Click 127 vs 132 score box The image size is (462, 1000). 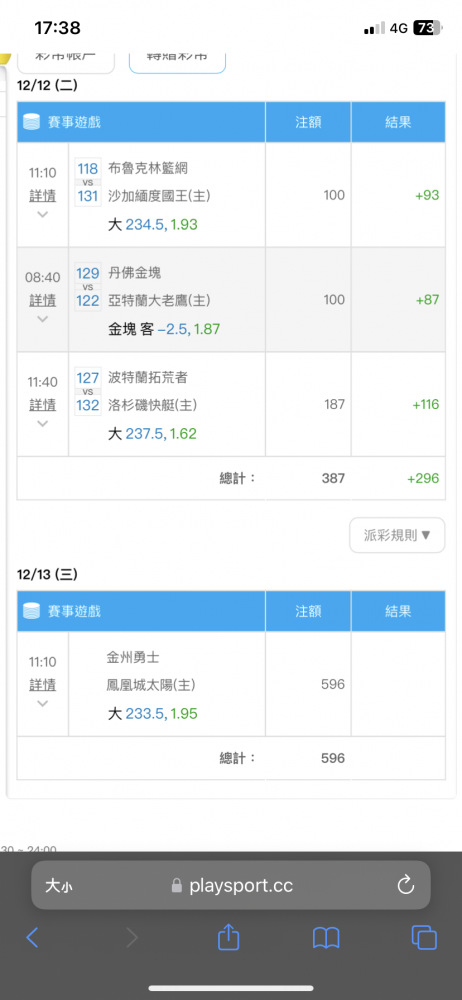(88, 391)
